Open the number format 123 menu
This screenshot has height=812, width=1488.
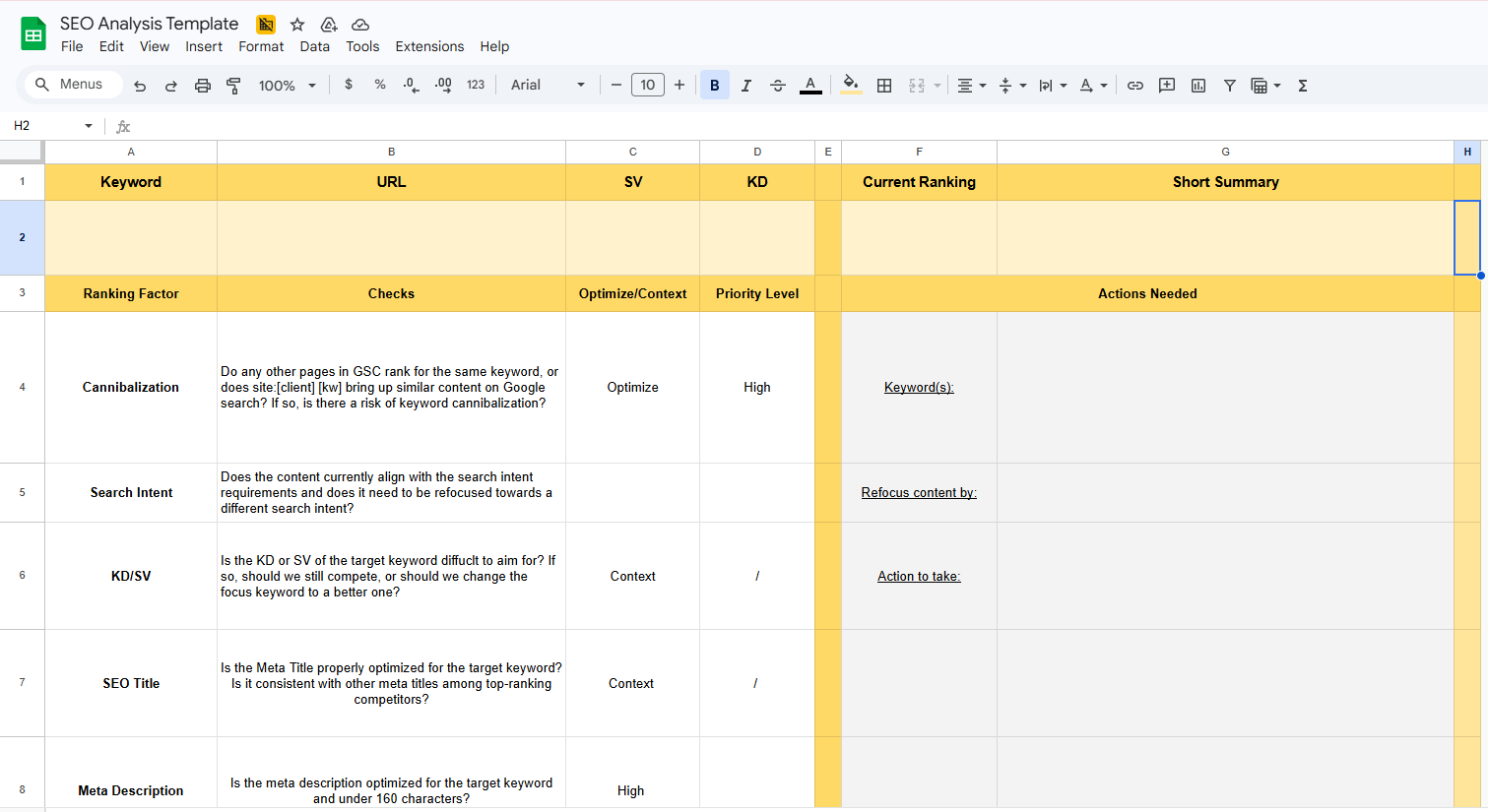pyautogui.click(x=476, y=85)
